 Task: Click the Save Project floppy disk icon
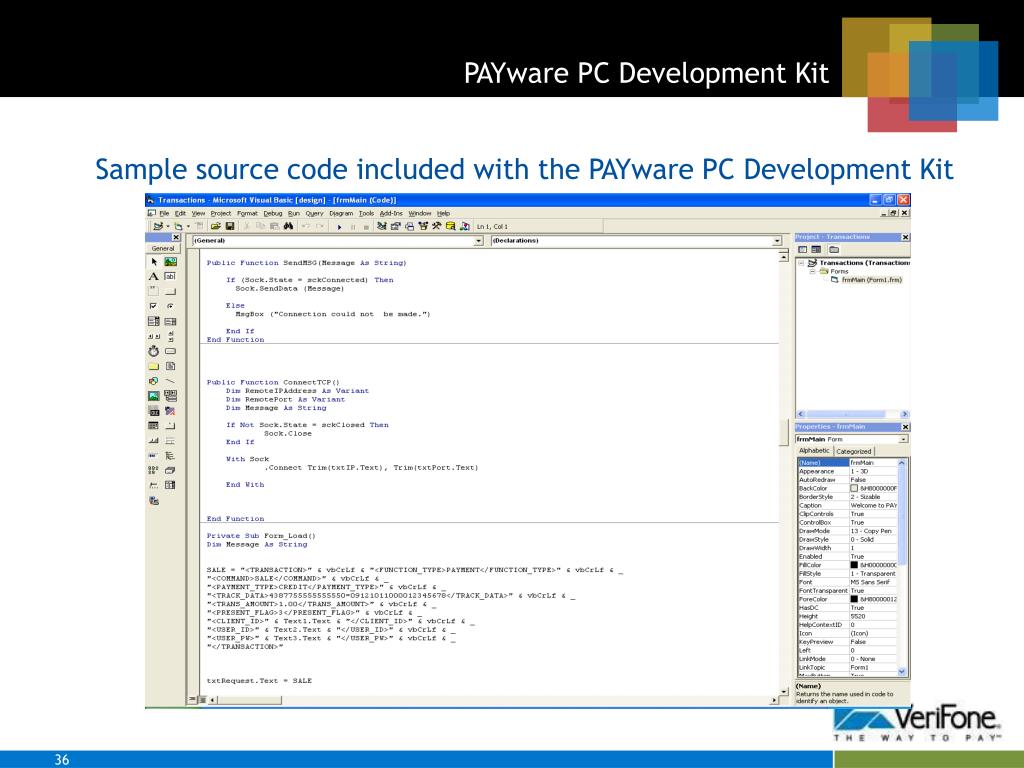coord(230,227)
